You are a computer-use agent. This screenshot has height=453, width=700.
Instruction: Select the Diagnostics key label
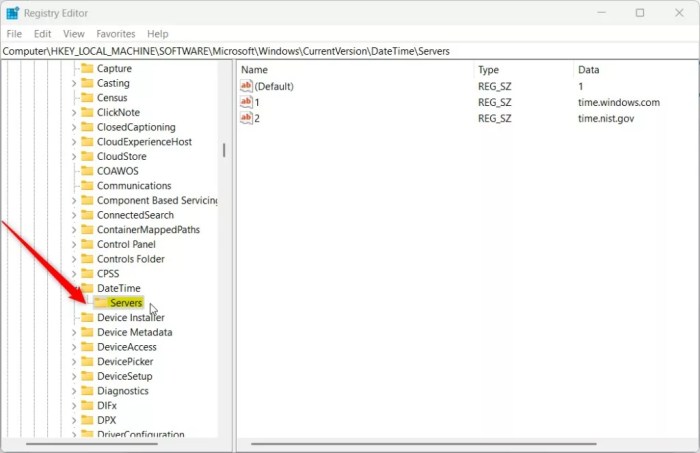pyautogui.click(x=123, y=391)
